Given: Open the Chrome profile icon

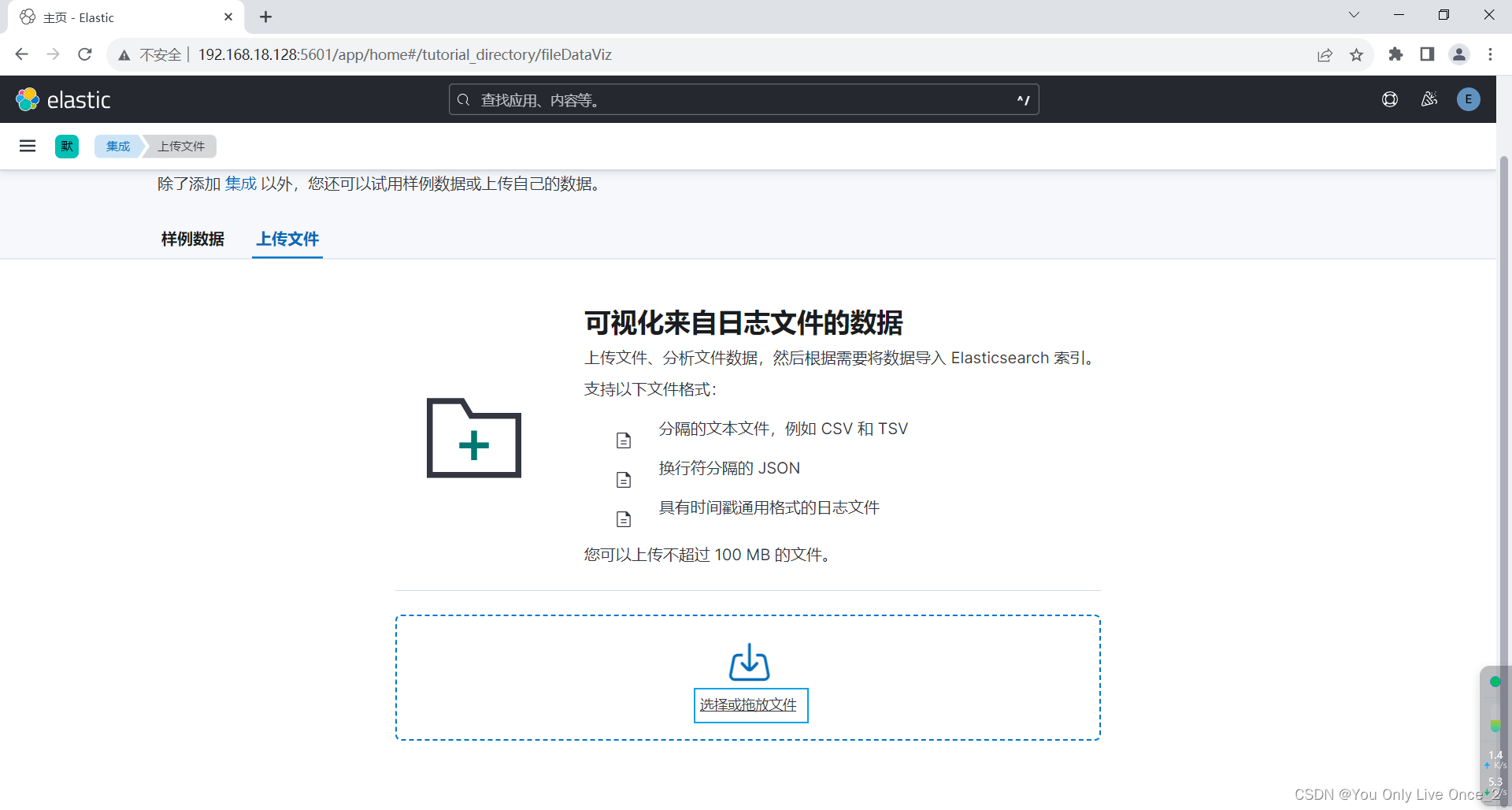Looking at the screenshot, I should point(1459,54).
